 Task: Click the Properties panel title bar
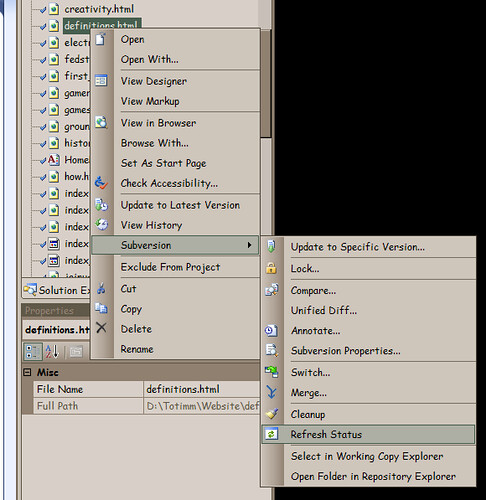pyautogui.click(x=56, y=311)
